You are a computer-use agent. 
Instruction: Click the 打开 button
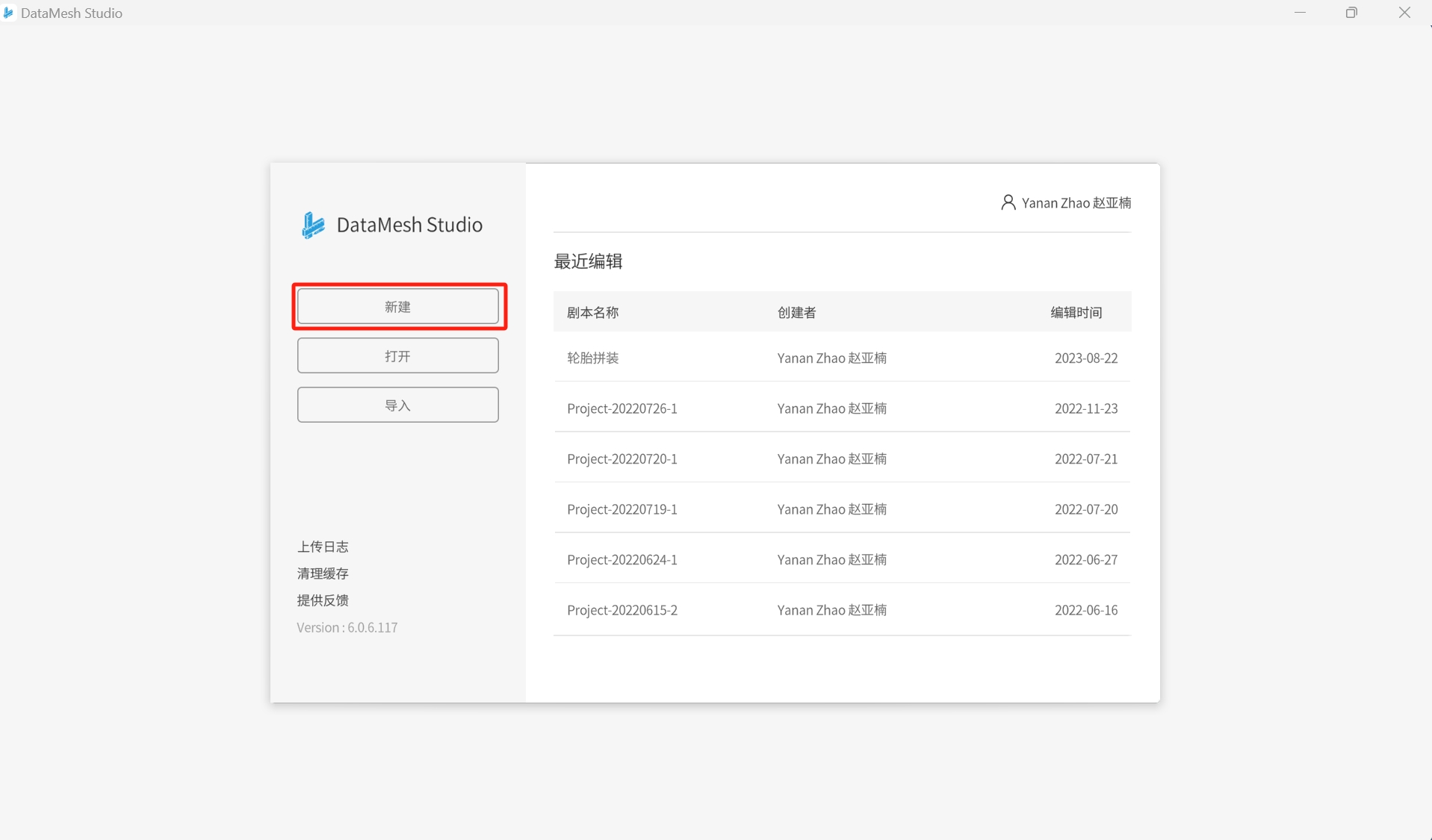tap(397, 355)
